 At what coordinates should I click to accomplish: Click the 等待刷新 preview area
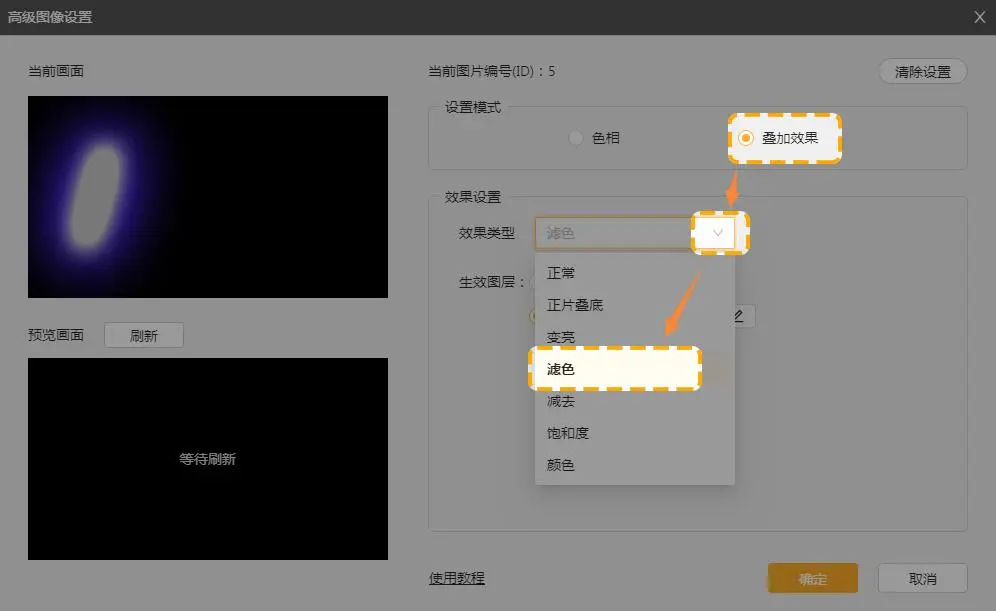click(207, 459)
